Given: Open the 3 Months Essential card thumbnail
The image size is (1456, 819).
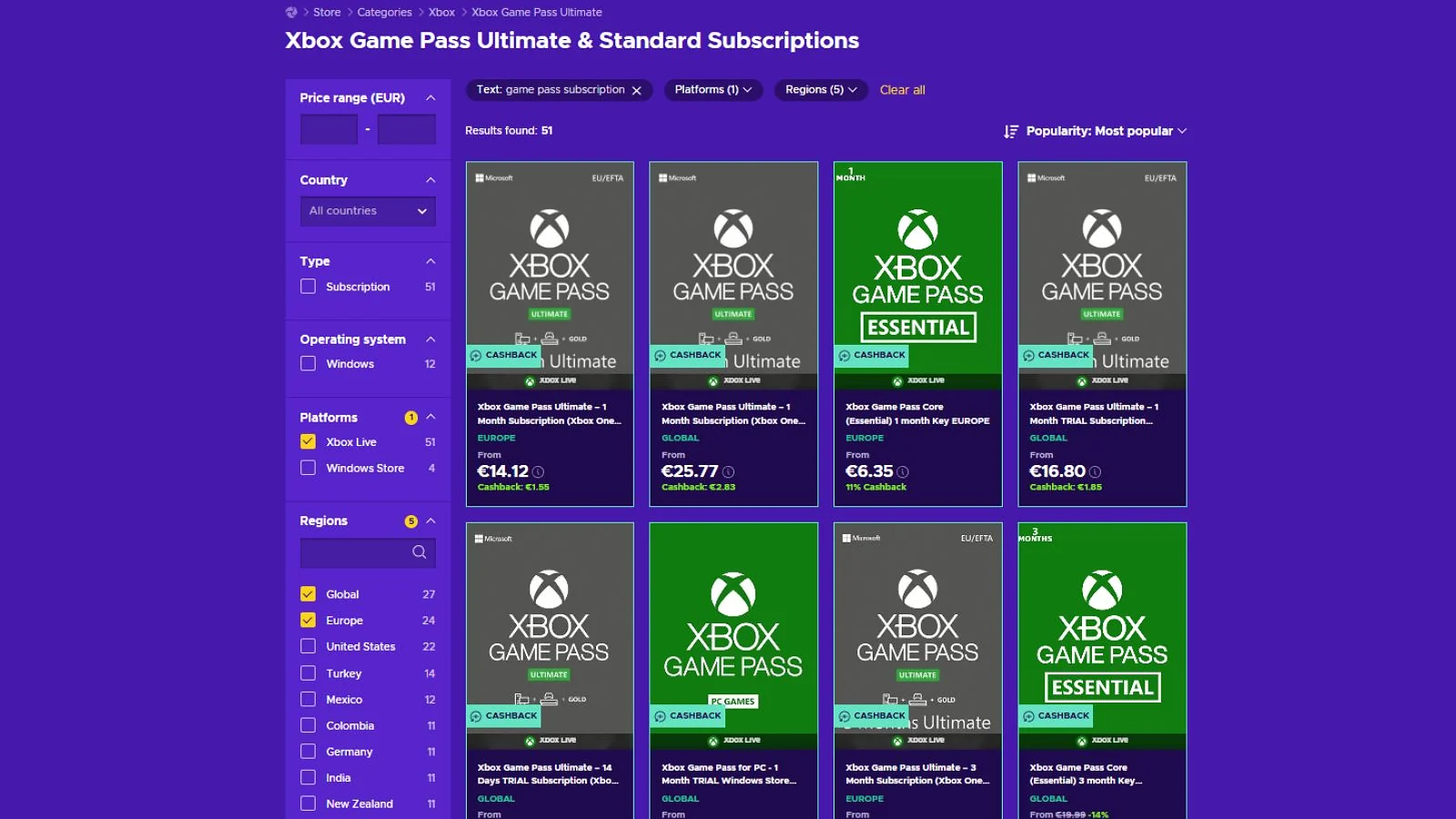Looking at the screenshot, I should [x=1102, y=636].
